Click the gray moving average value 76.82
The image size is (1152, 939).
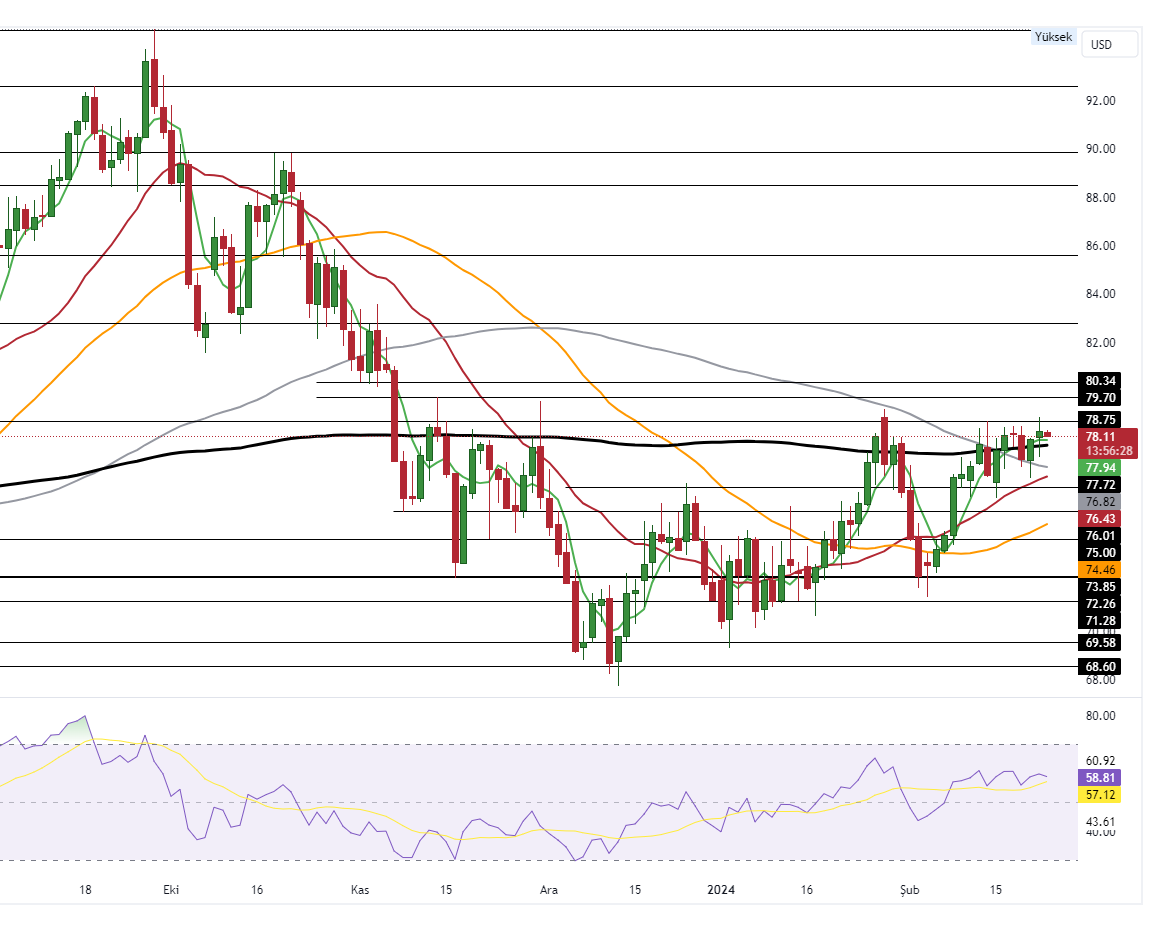pyautogui.click(x=1100, y=502)
